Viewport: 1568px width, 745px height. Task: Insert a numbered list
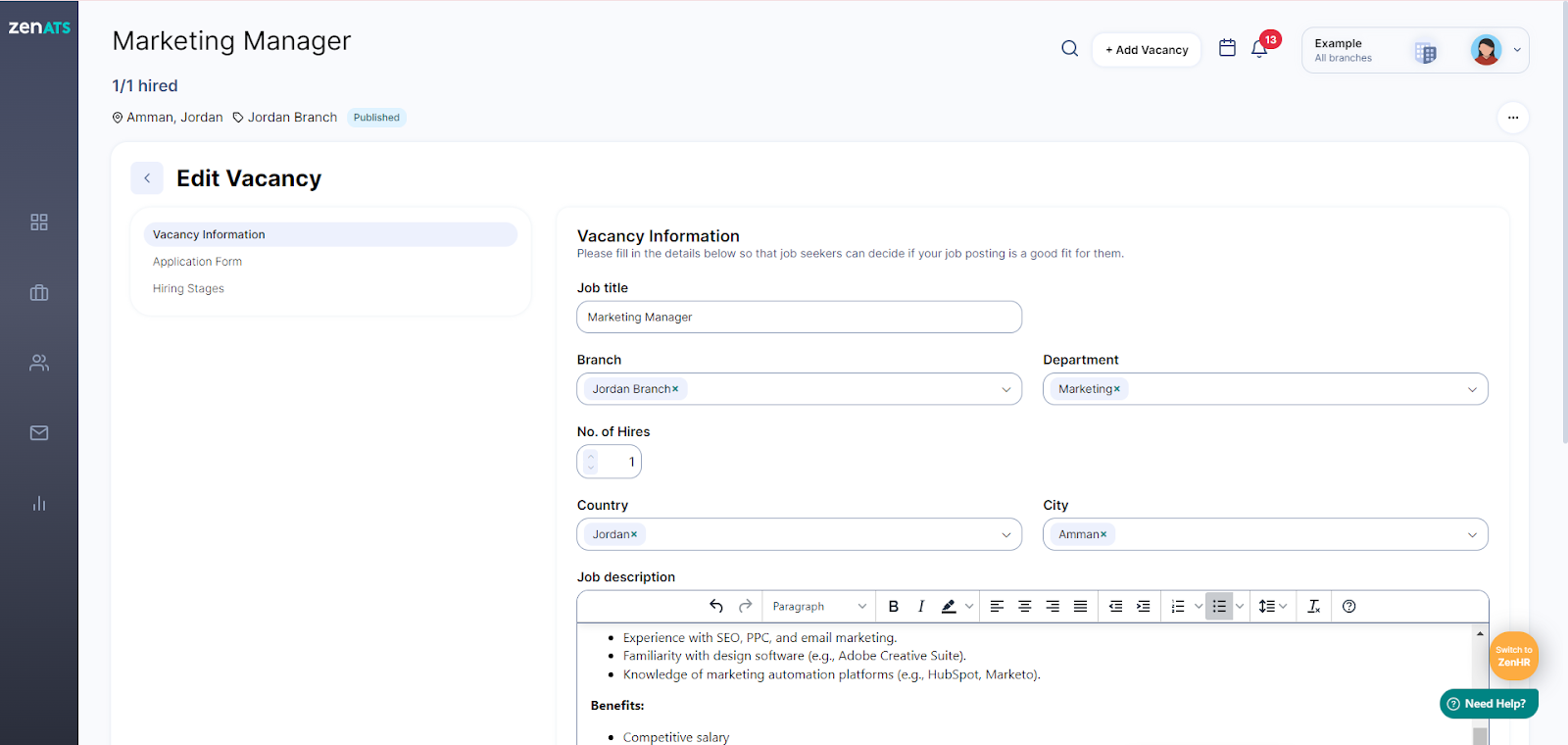point(1178,606)
